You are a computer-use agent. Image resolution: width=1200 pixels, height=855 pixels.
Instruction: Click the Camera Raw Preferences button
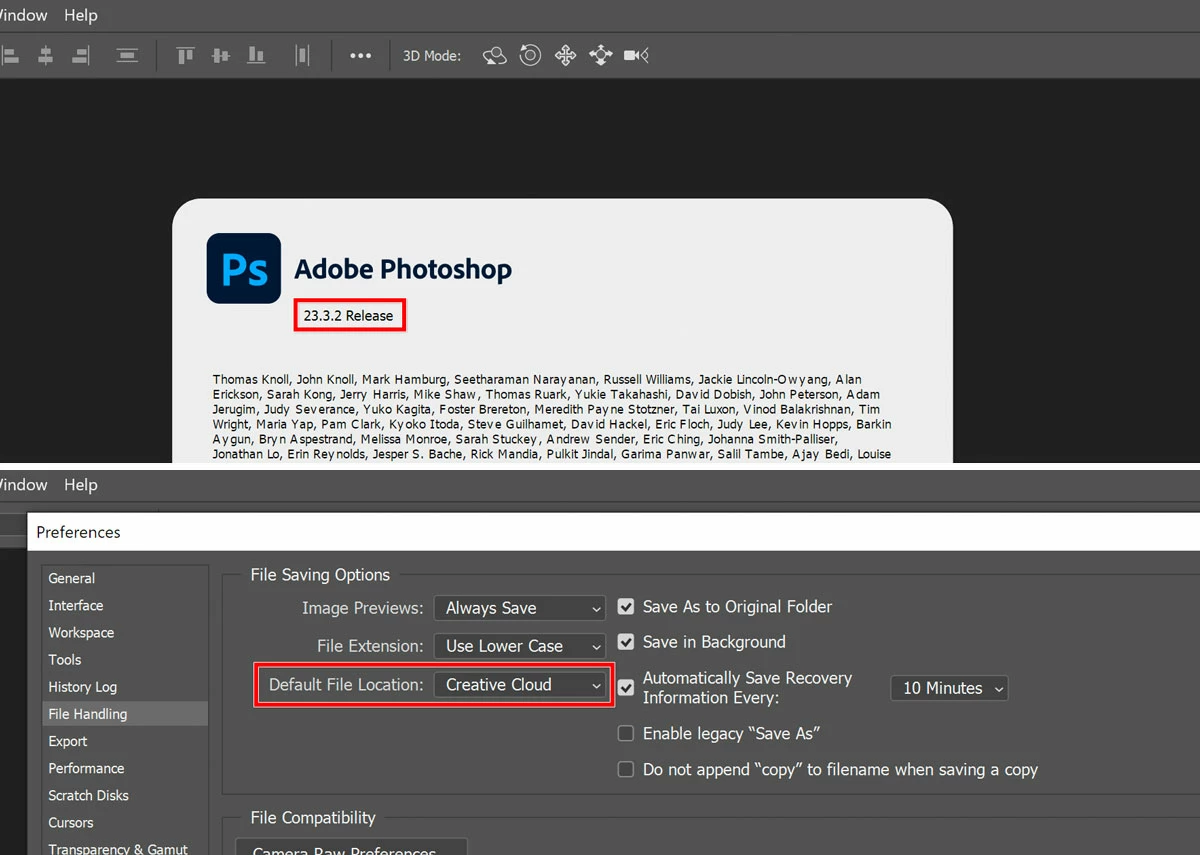click(351, 847)
